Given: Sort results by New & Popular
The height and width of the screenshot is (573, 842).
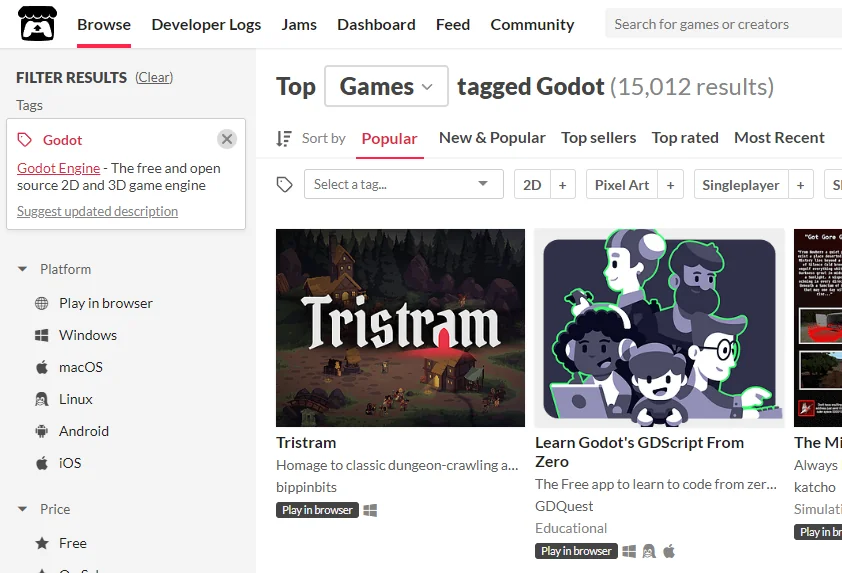Looking at the screenshot, I should click(x=492, y=138).
